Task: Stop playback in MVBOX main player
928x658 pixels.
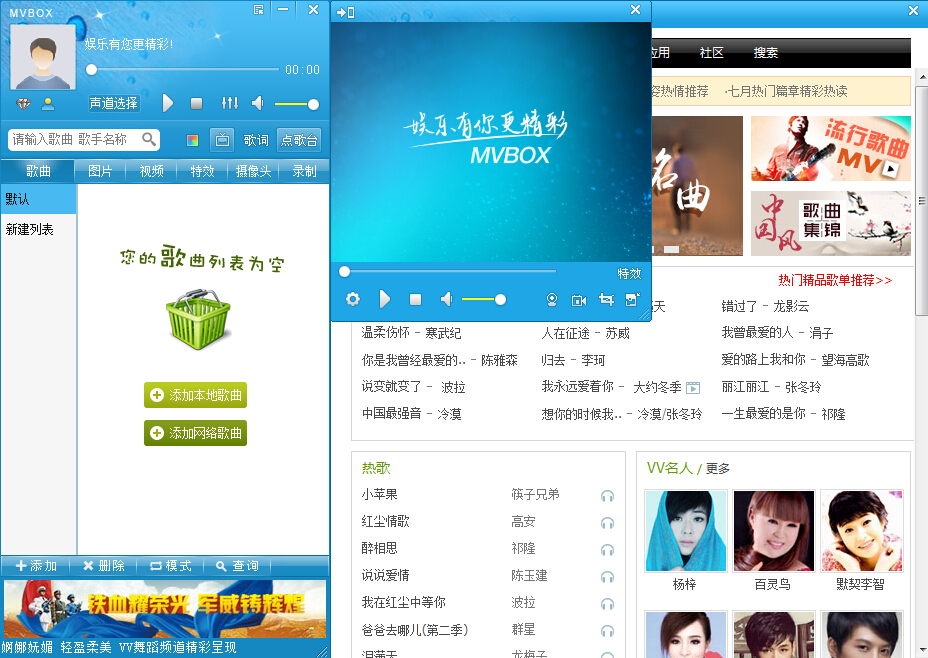Action: tap(196, 104)
